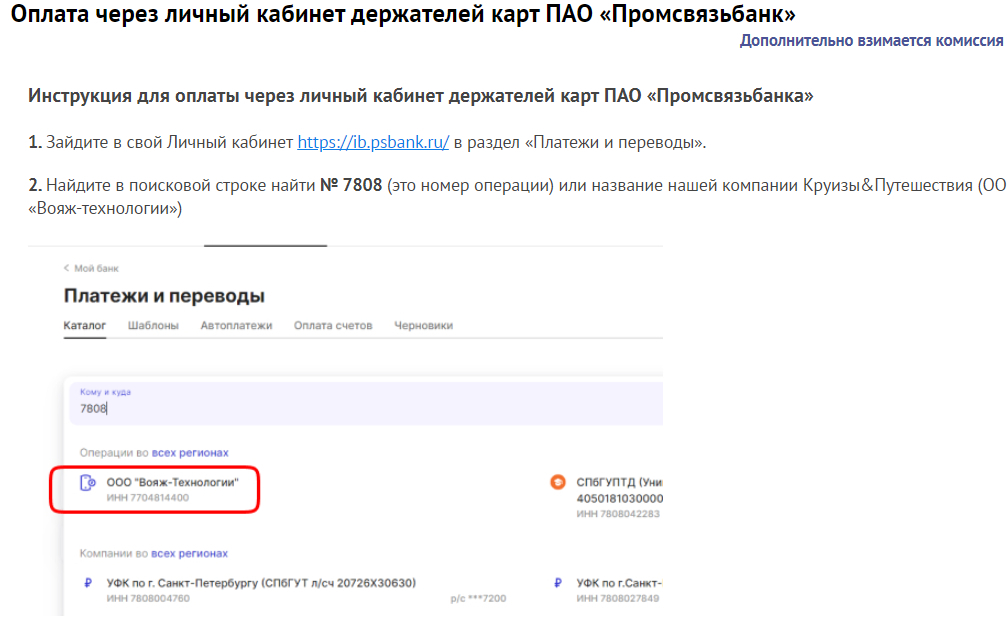The image size is (1007, 624).
Task: Open the Черновики tab
Action: [x=423, y=325]
